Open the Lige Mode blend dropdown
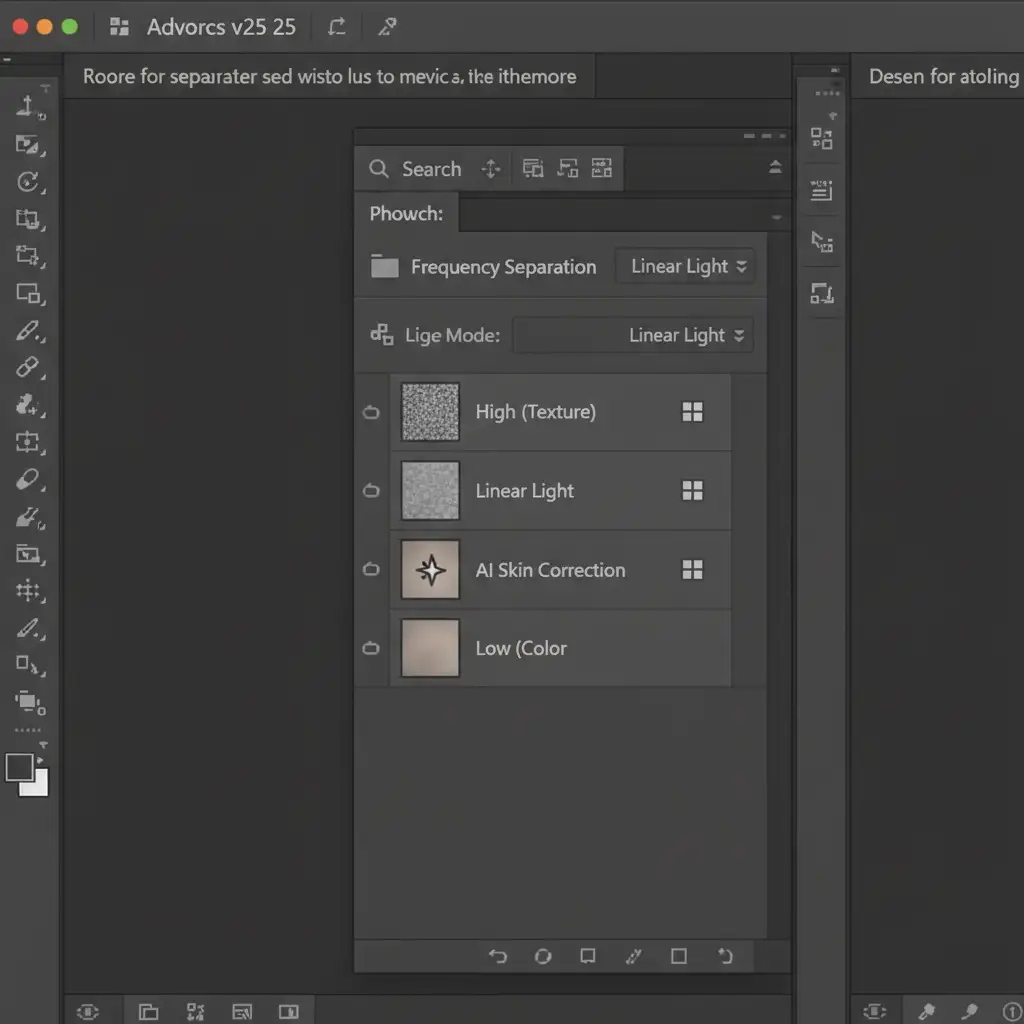 (x=633, y=336)
